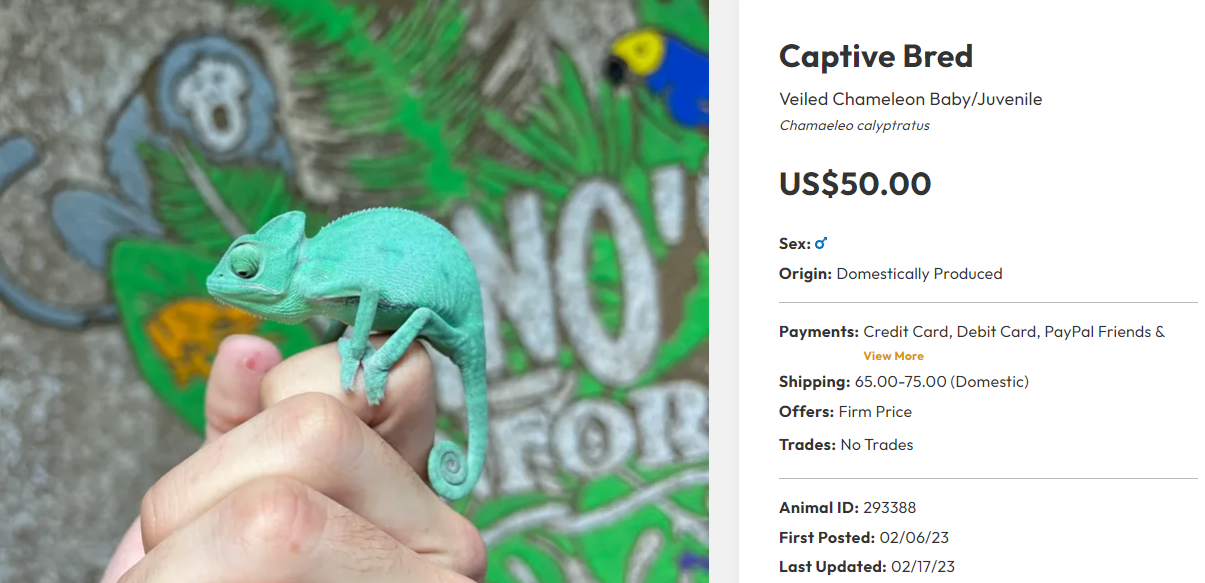
Task: Open the green chameleon listing photo
Action: pyautogui.click(x=354, y=291)
